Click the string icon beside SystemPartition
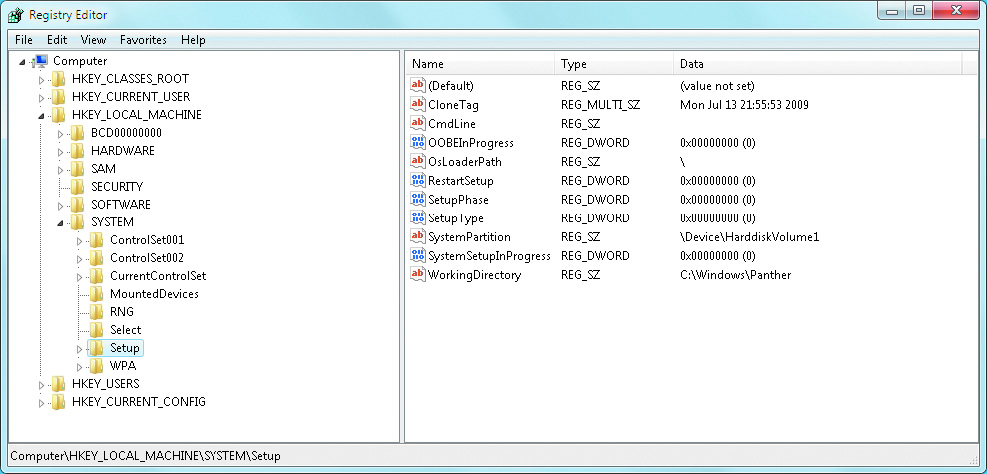This screenshot has height=474, width=987. click(417, 237)
